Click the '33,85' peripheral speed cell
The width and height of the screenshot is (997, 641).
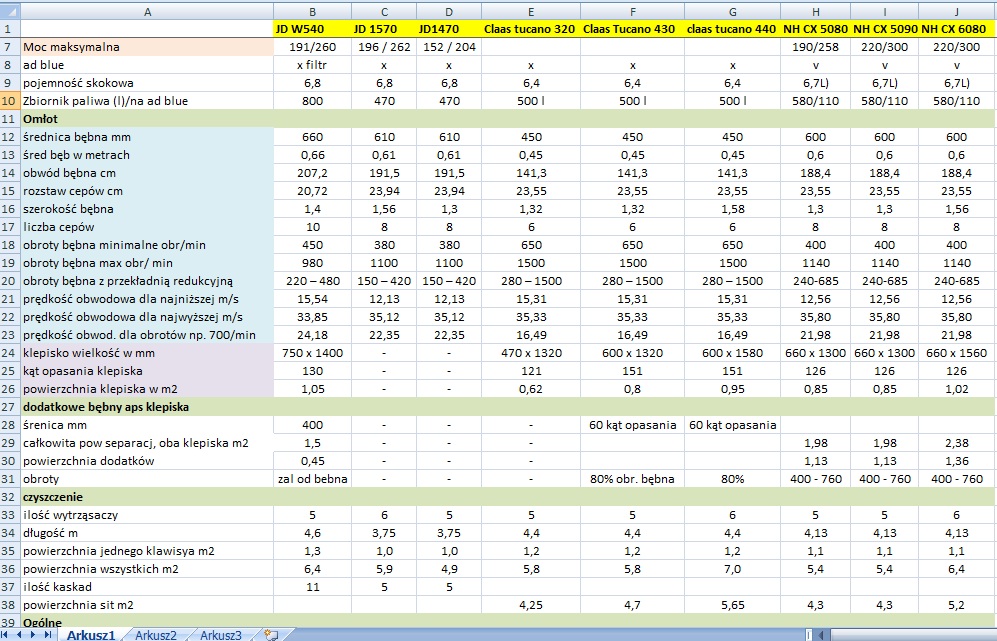point(312,317)
